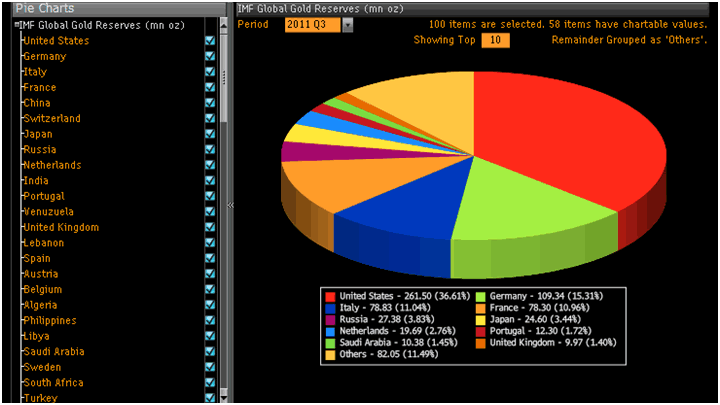Toggle the United Kingdom checkbox

pyautogui.click(x=210, y=227)
